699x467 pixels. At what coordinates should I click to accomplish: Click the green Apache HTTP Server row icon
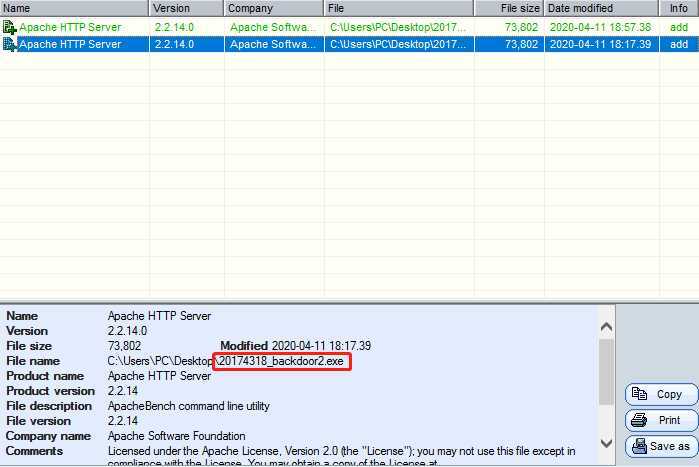point(9,27)
